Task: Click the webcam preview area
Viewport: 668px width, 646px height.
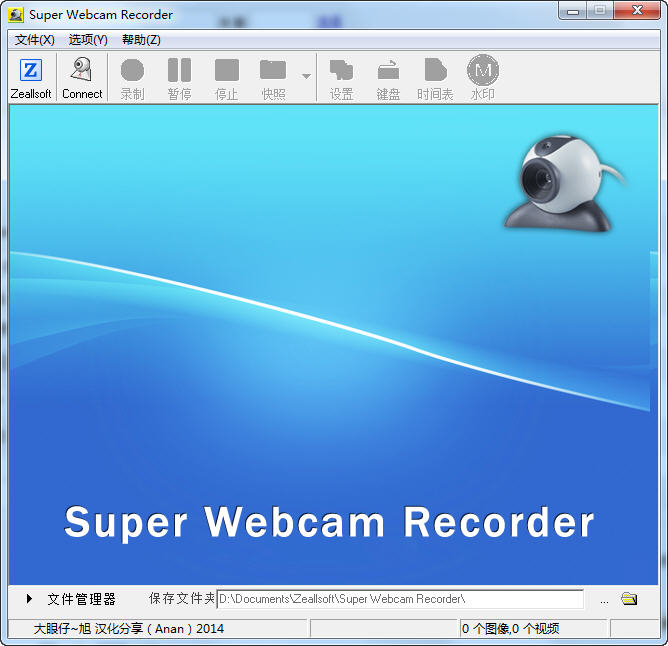Action: [x=334, y=344]
